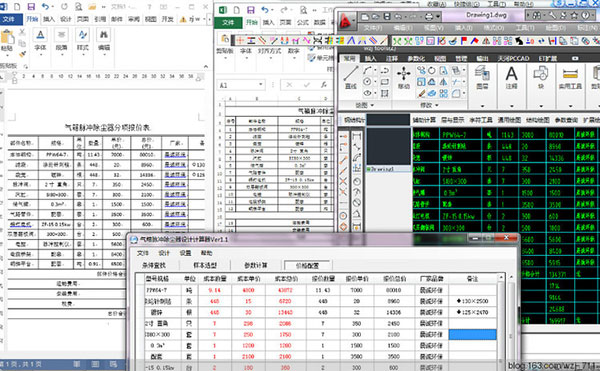Switch to Word's Design (设计) tab
Image resolution: width=600 pixels, height=371 pixels.
[x=66, y=19]
